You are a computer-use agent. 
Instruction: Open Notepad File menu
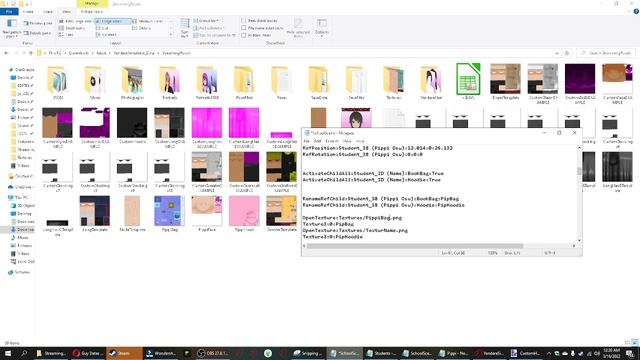307,141
